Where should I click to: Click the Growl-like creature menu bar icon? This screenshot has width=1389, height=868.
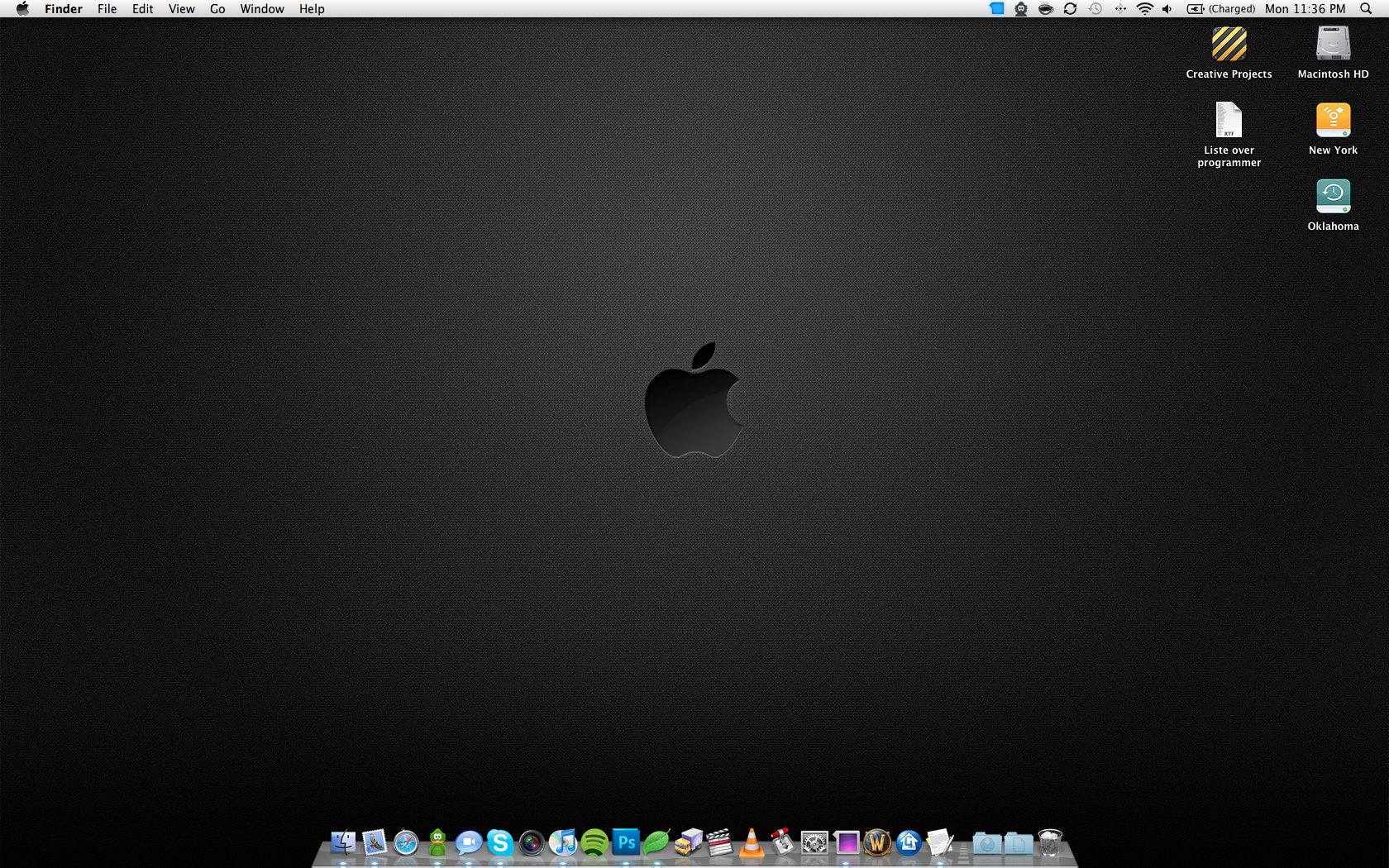1021,8
